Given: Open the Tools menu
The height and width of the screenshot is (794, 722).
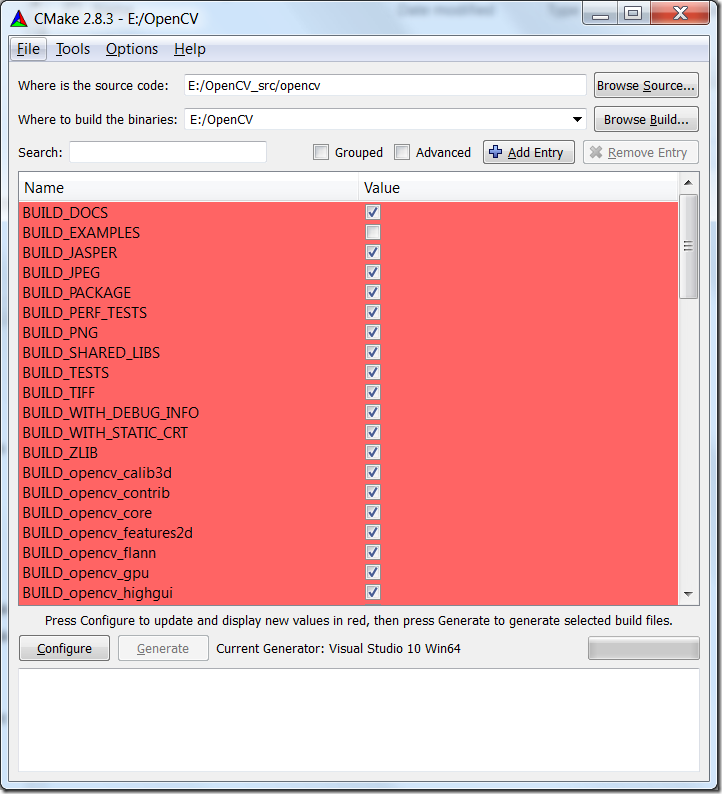Looking at the screenshot, I should coord(73,49).
